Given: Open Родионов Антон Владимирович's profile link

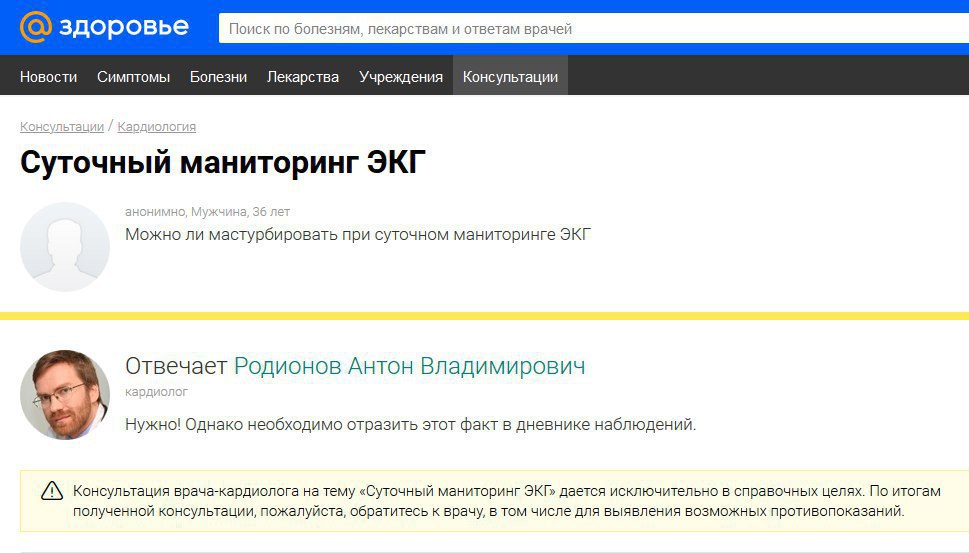Looking at the screenshot, I should (409, 366).
